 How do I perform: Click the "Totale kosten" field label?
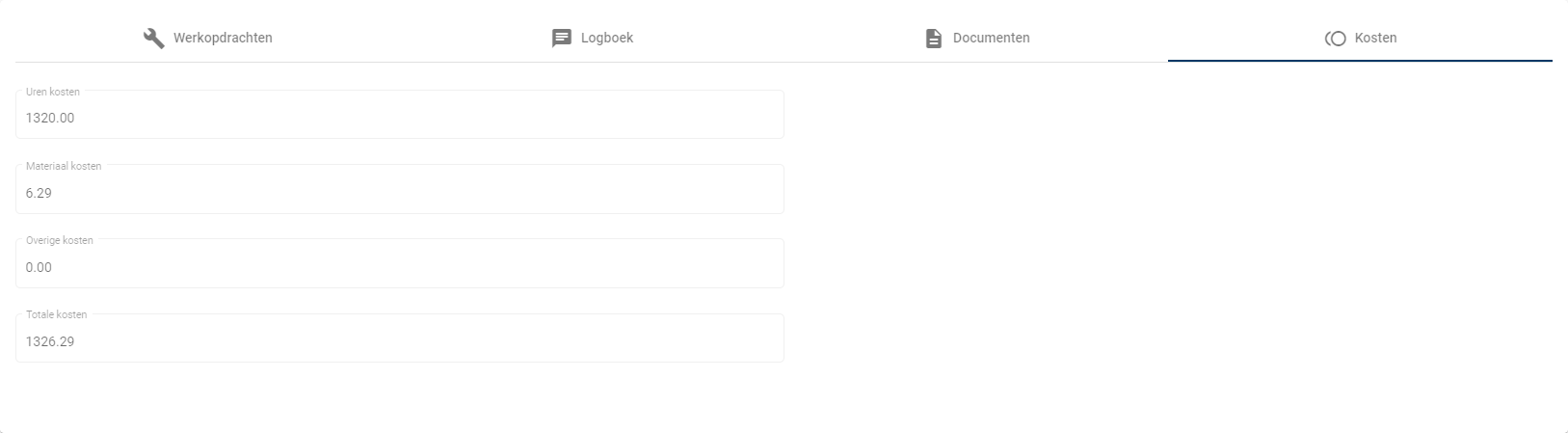tap(57, 314)
